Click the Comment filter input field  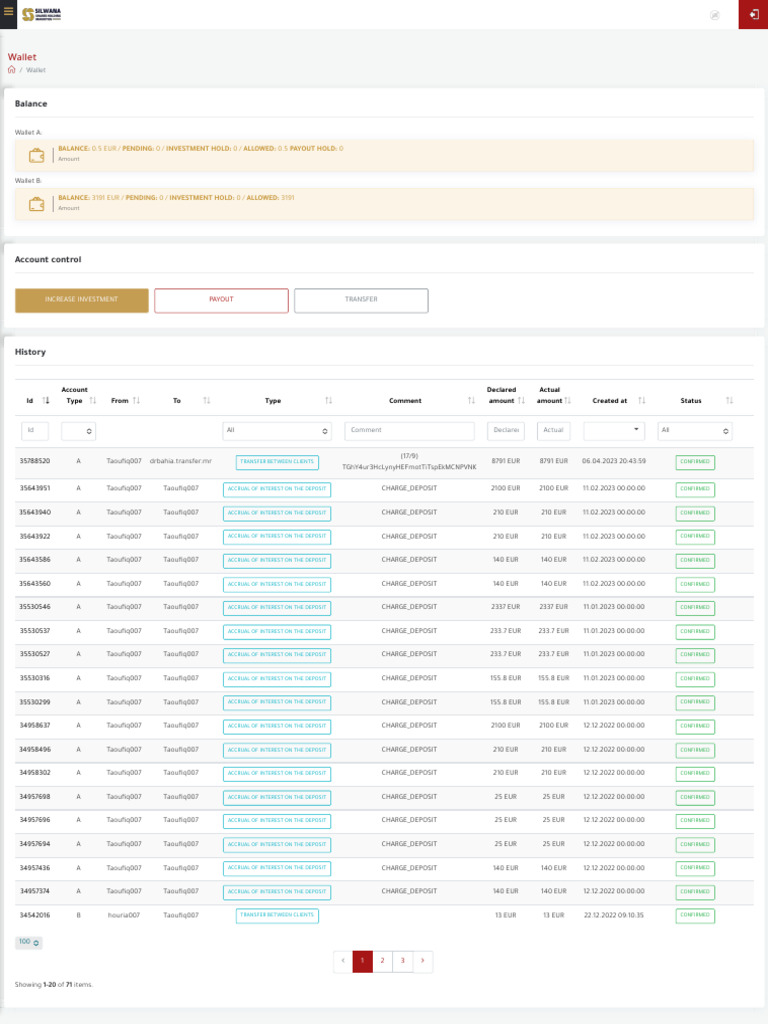click(x=409, y=431)
